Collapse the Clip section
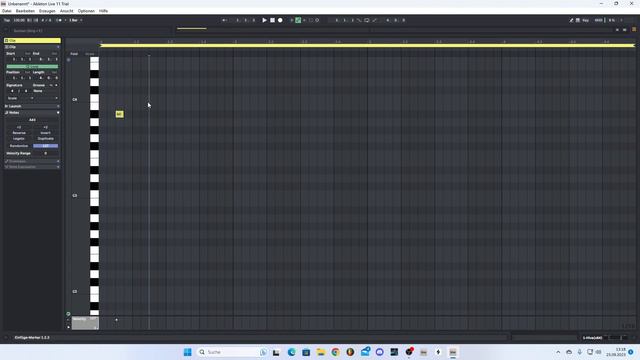Screen dimensions: 640x360 coord(58,47)
